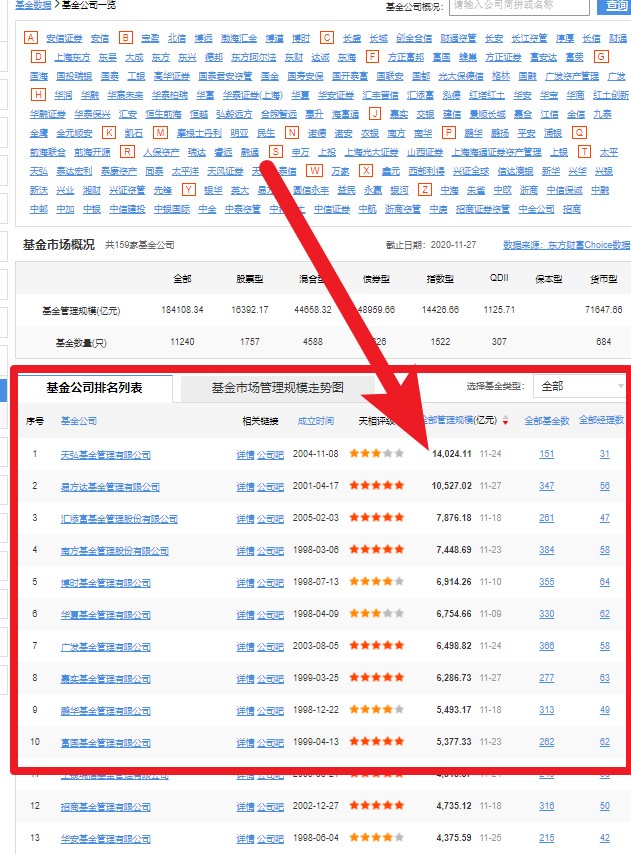Open 公司吧 link in the 1998-03-06 row
Screen dimensions: 631x854
270,551
